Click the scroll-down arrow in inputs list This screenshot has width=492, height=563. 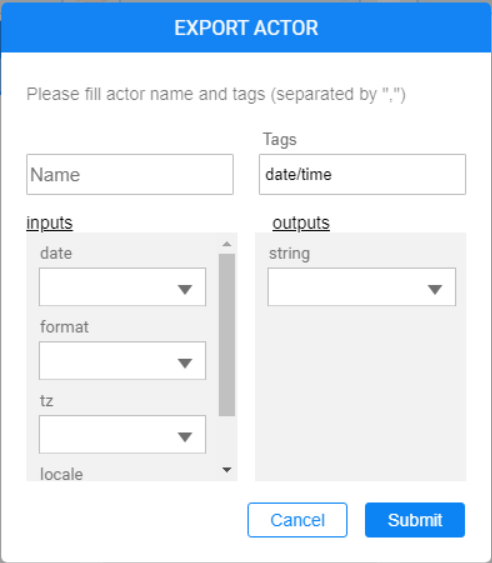tap(227, 470)
